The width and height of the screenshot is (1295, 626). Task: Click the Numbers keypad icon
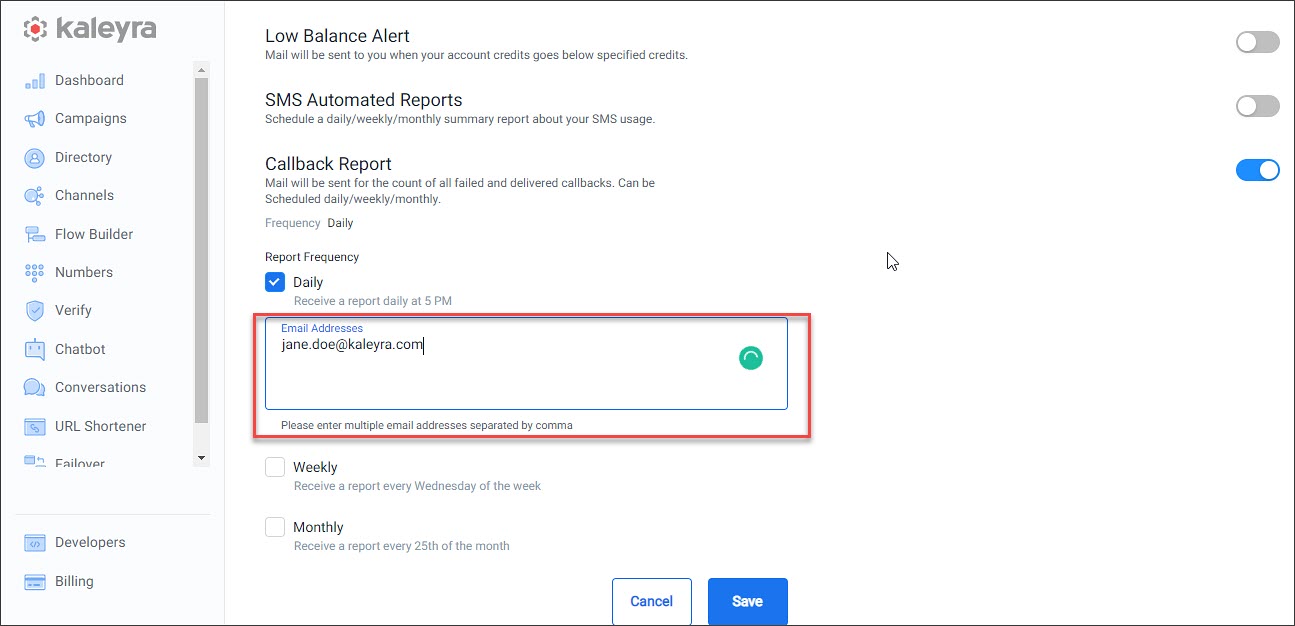pos(35,273)
